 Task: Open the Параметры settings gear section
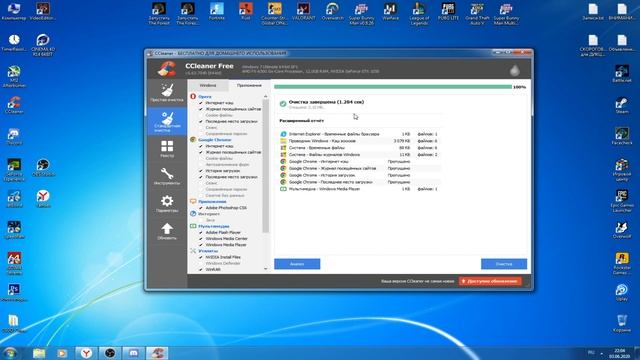click(167, 204)
